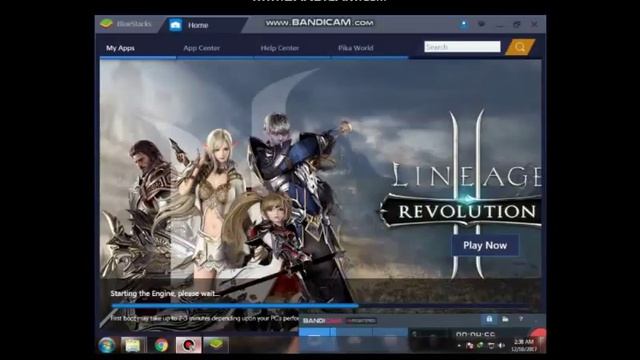The width and height of the screenshot is (640, 360).
Task: Show hidden system tray icons arrow
Action: (x=460, y=346)
